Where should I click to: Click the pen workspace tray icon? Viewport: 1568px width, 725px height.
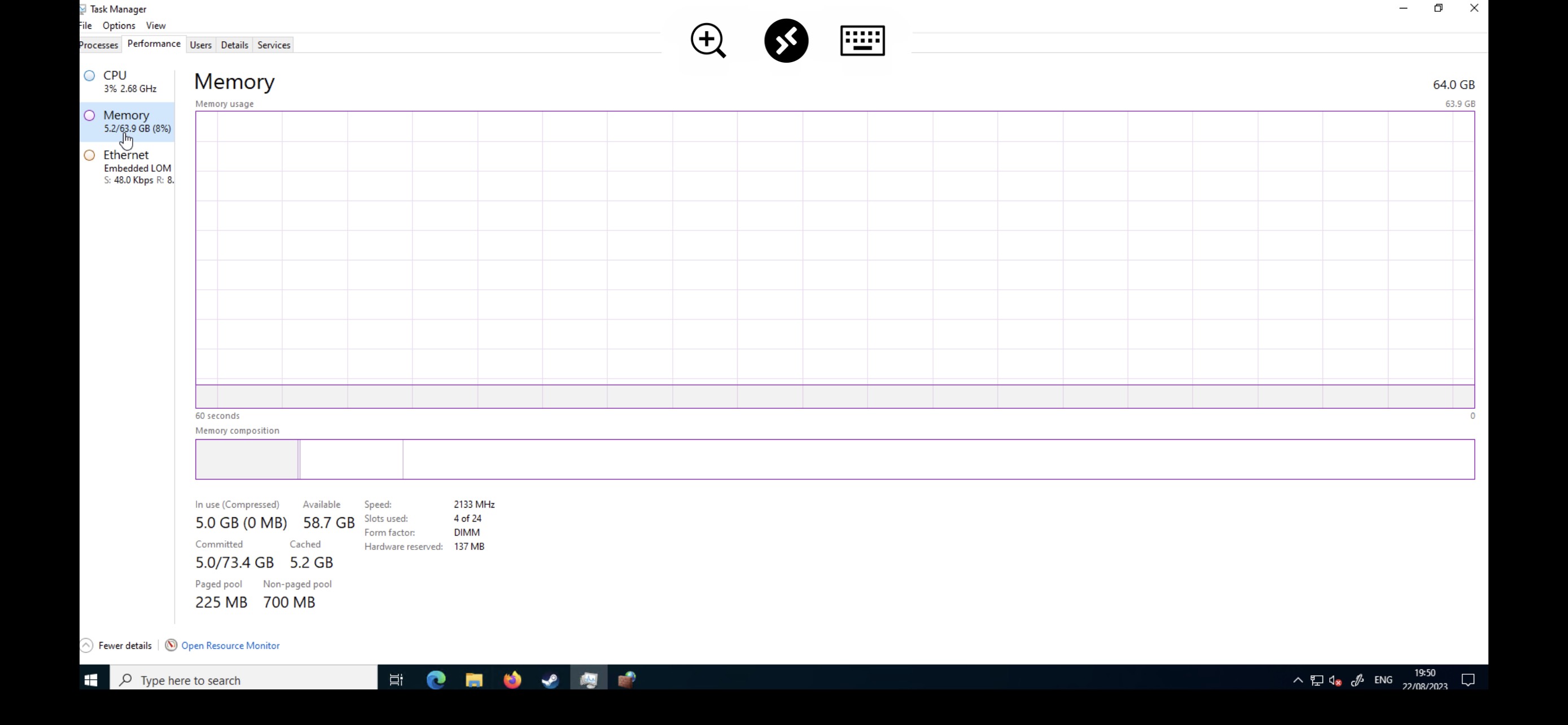point(1357,680)
